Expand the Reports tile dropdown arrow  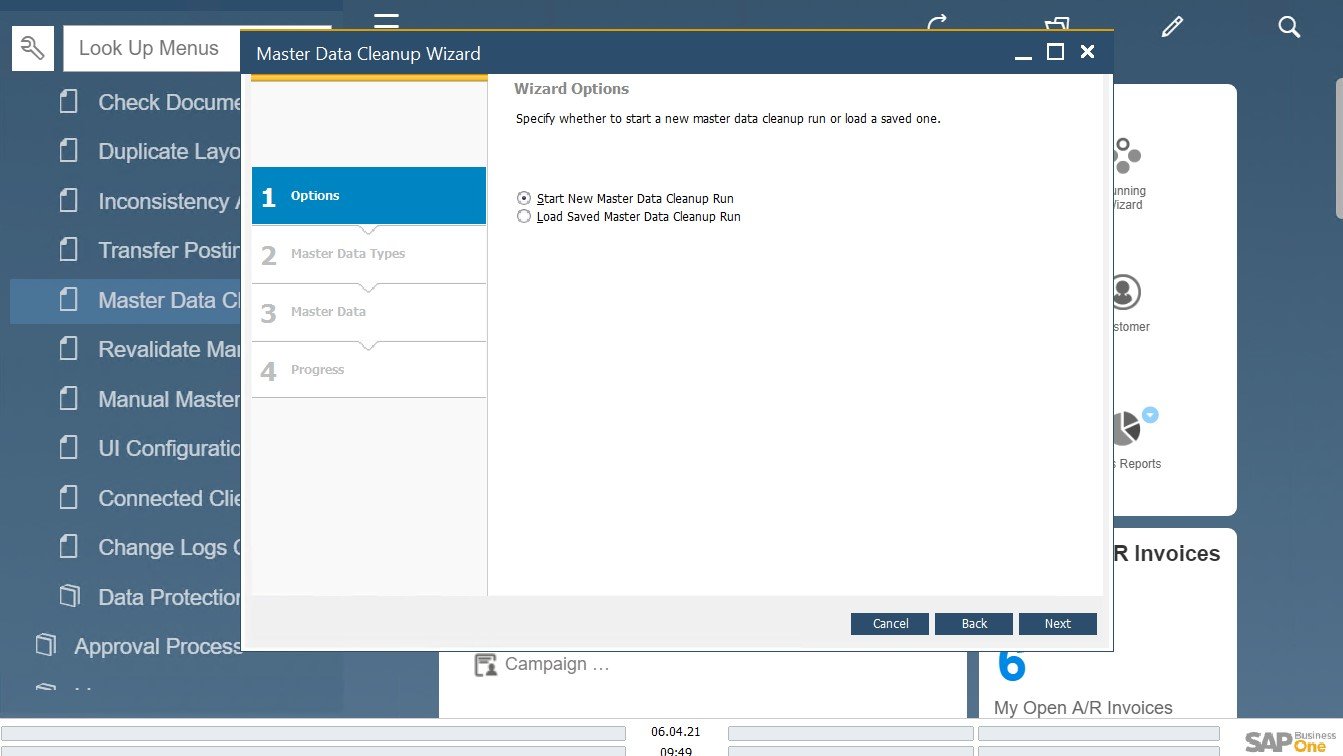coord(1150,415)
